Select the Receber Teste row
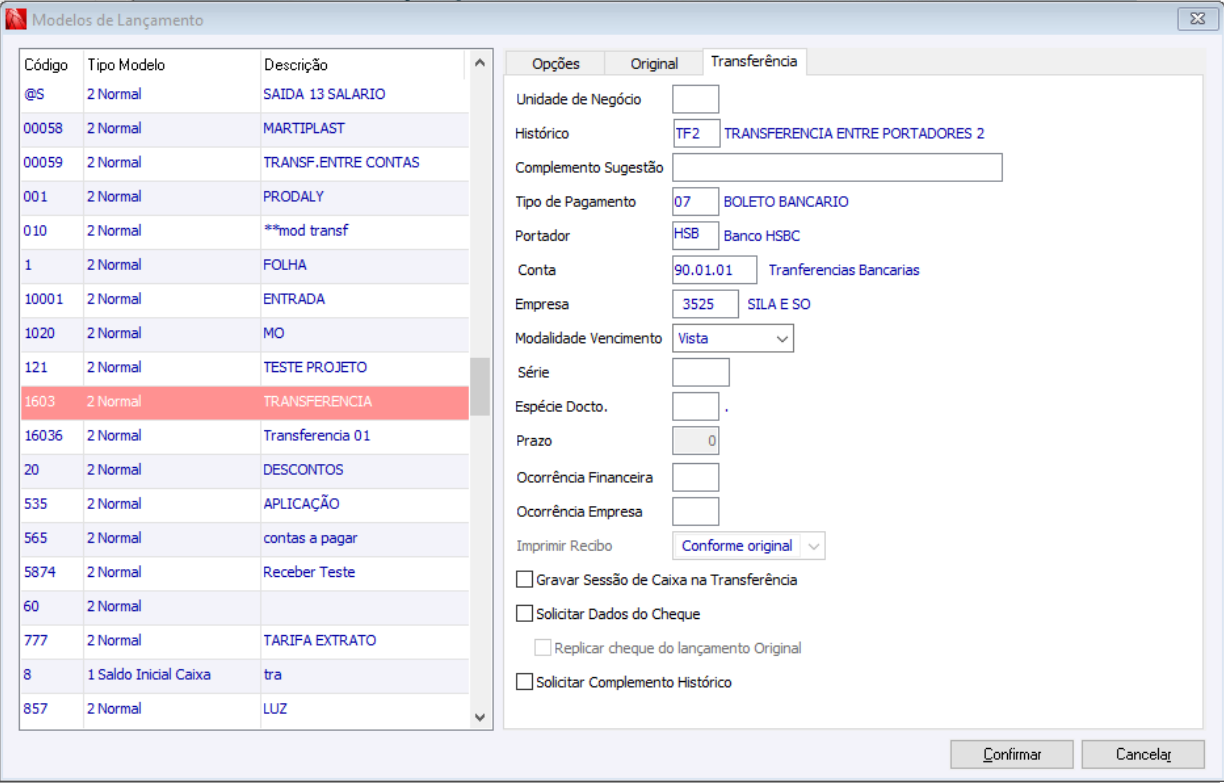This screenshot has height=783, width=1224. (x=245, y=572)
